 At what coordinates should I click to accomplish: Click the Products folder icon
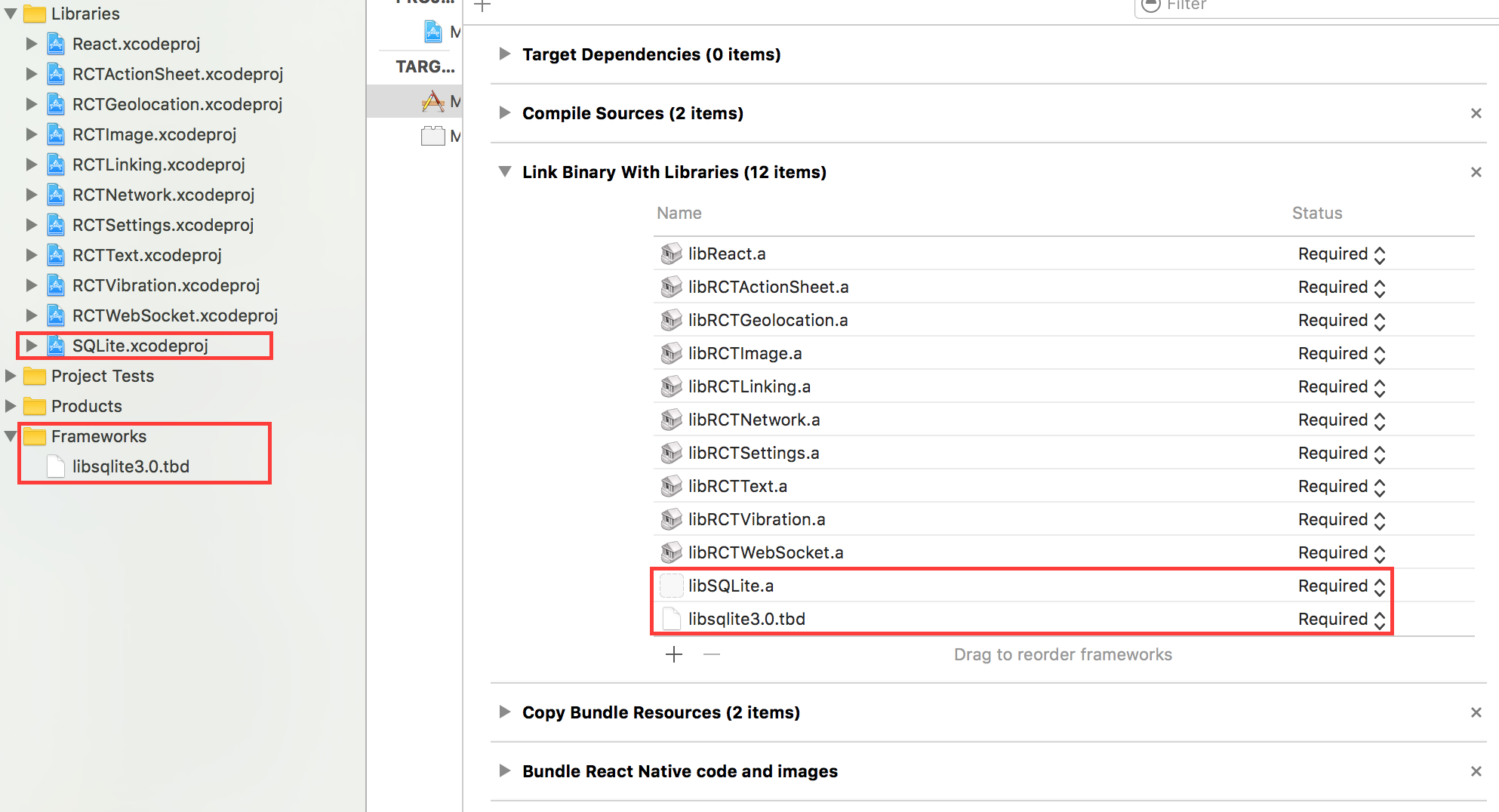pyautogui.click(x=35, y=406)
